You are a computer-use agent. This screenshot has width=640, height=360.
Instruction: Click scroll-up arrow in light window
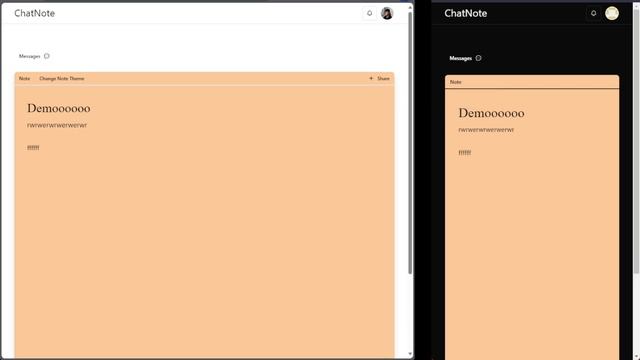410,7
